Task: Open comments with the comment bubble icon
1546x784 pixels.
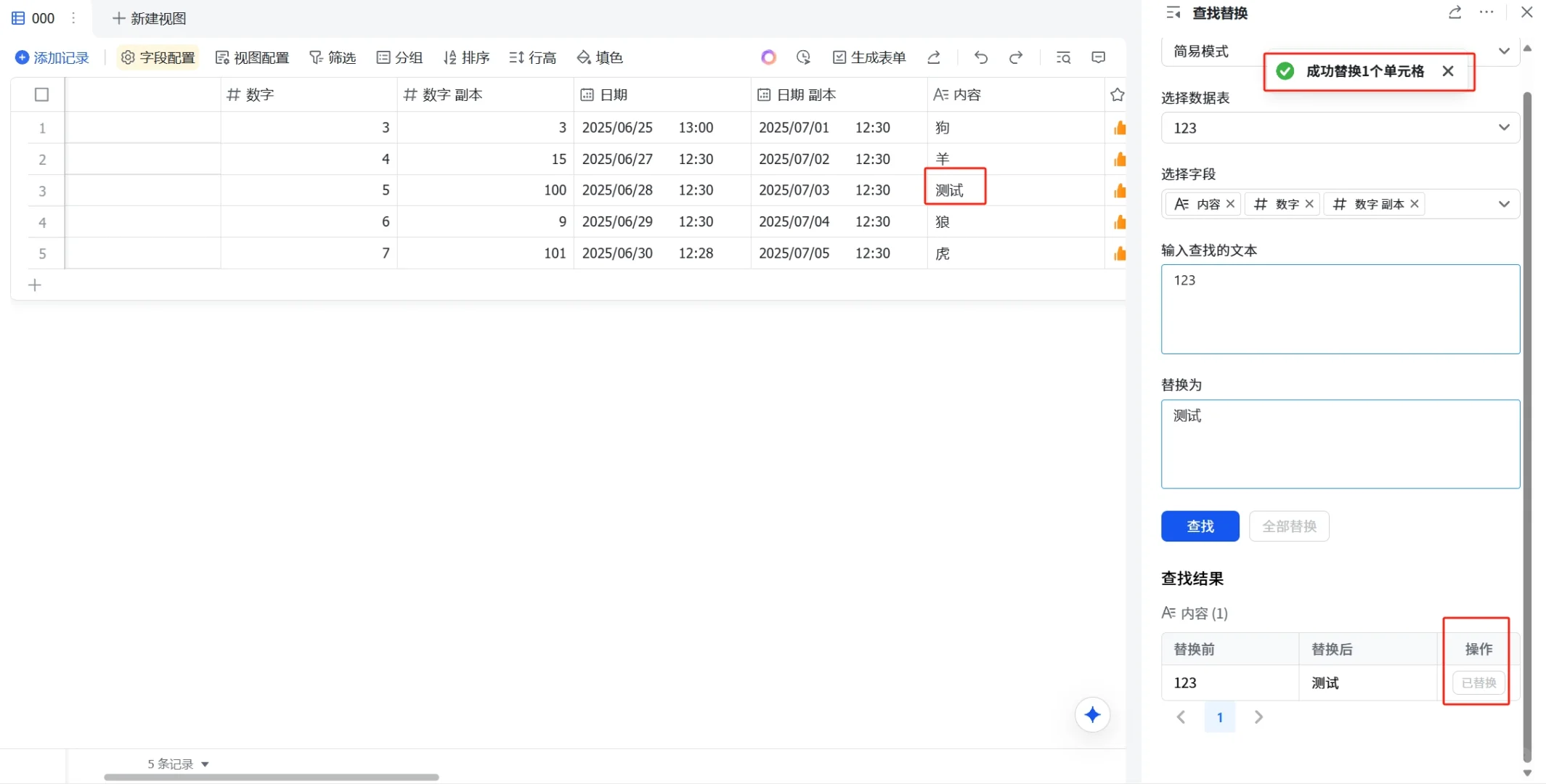Action: click(x=1097, y=57)
